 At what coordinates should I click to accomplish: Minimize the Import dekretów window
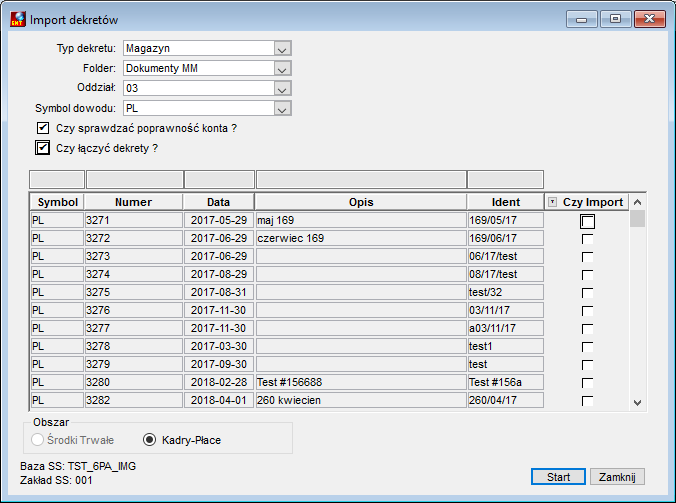tap(581, 19)
